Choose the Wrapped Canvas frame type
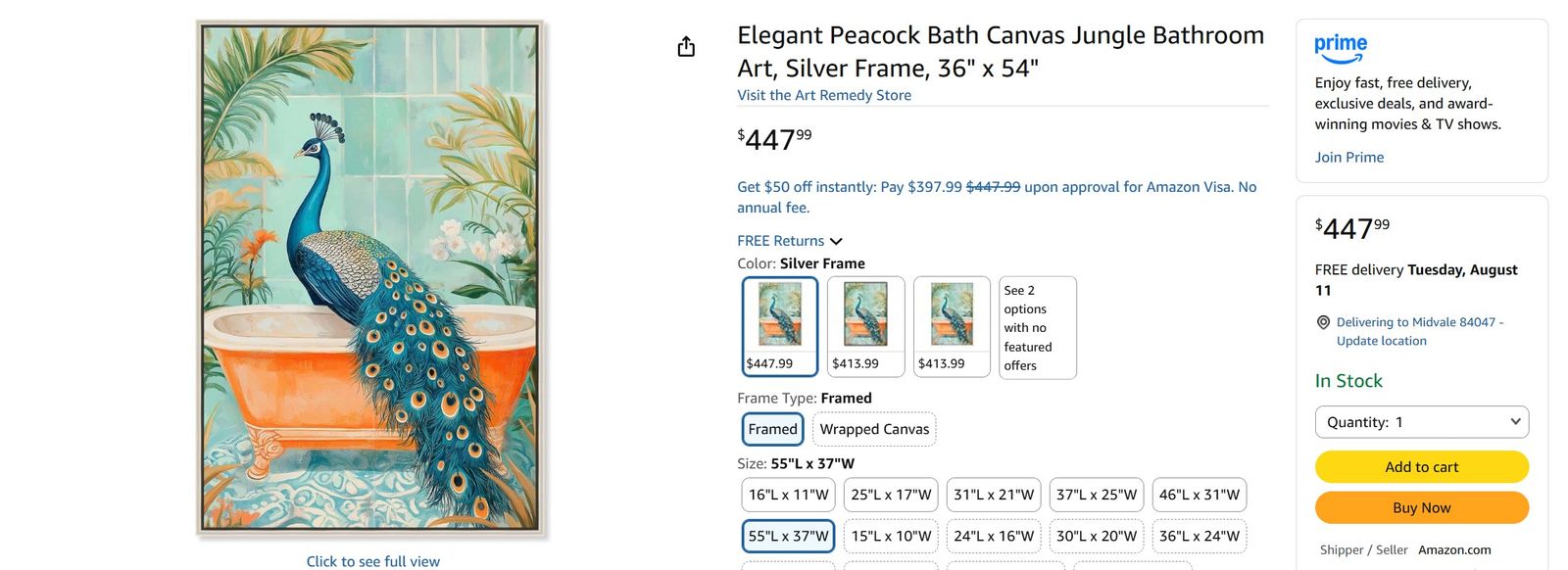Viewport: 1568px width, 570px height. 874,429
